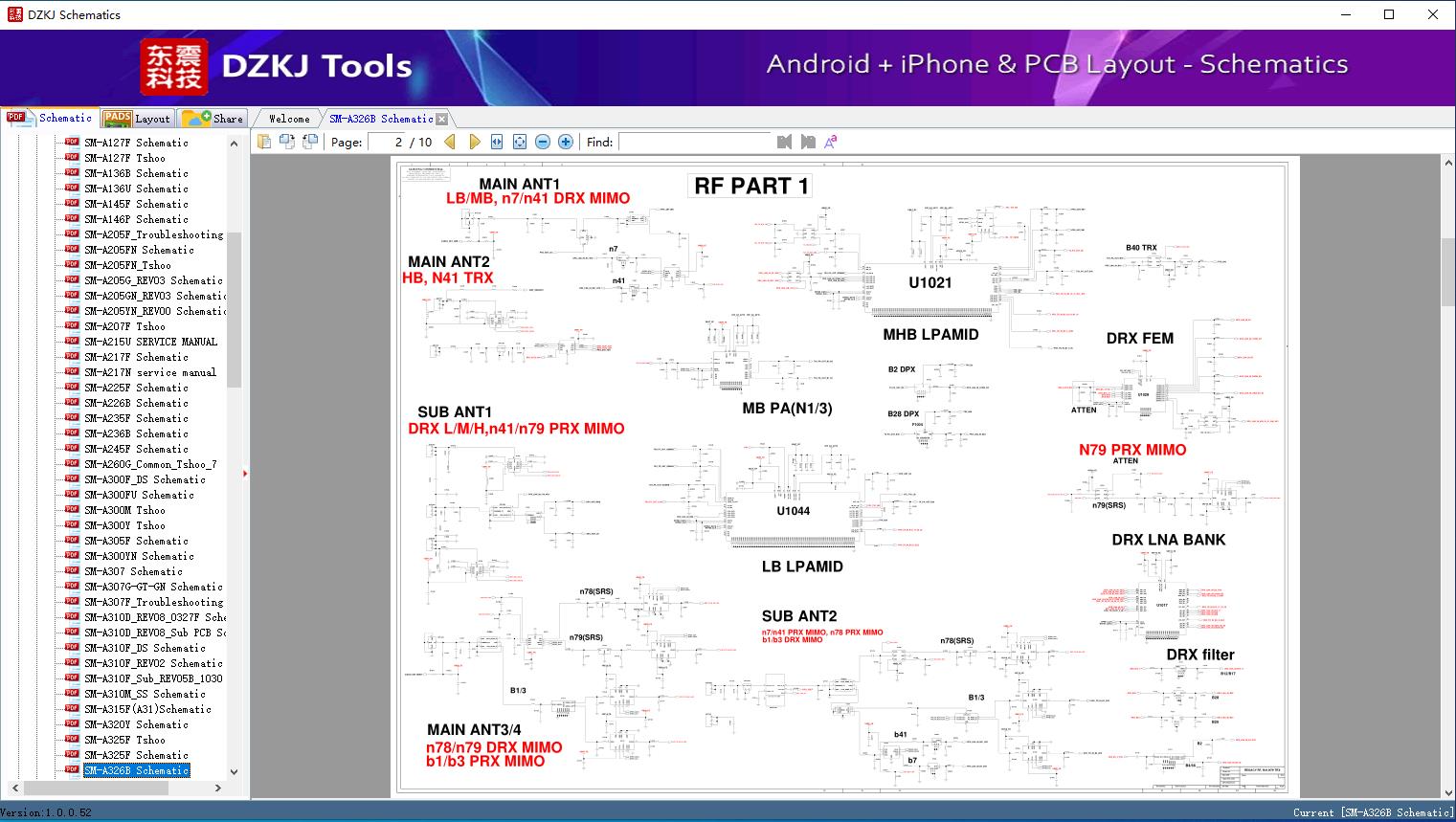1456x822 pixels.
Task: Switch to the Layout tab
Action: pos(137,119)
